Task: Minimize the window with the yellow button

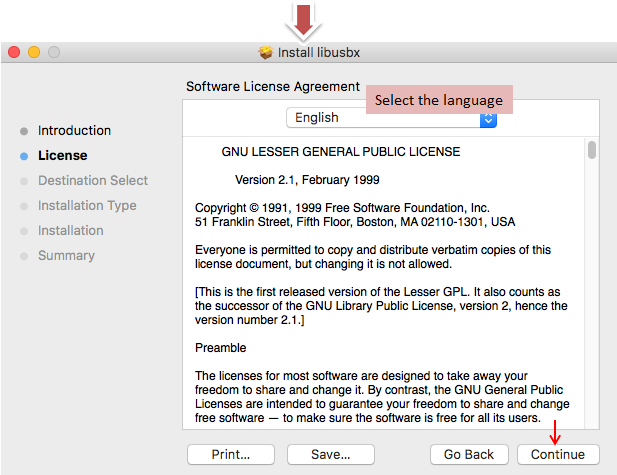Action: tap(34, 52)
